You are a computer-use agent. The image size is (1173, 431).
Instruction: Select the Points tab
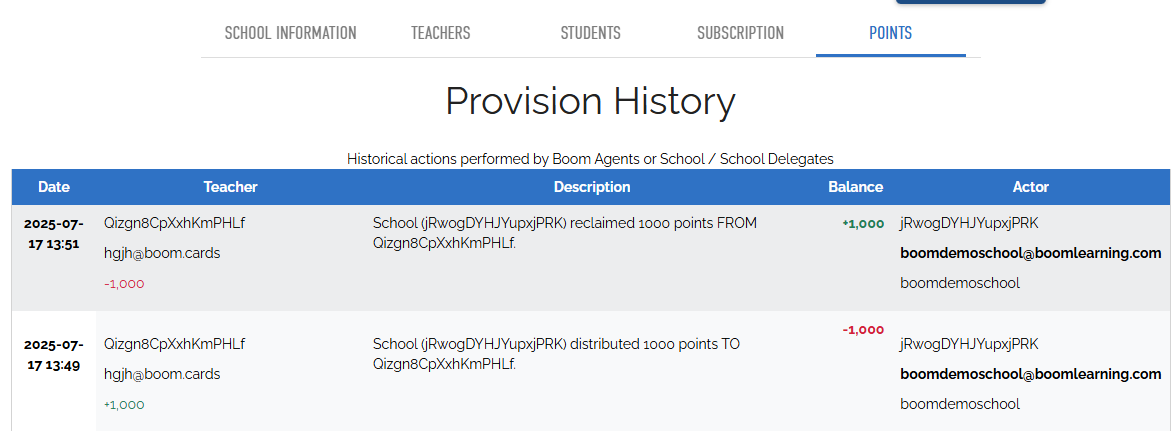pyautogui.click(x=890, y=33)
